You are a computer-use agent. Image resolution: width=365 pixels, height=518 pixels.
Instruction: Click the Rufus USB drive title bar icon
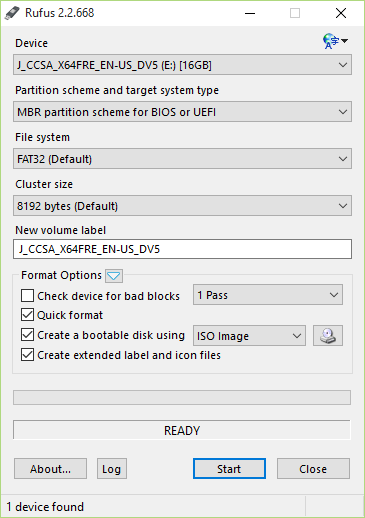click(x=12, y=13)
